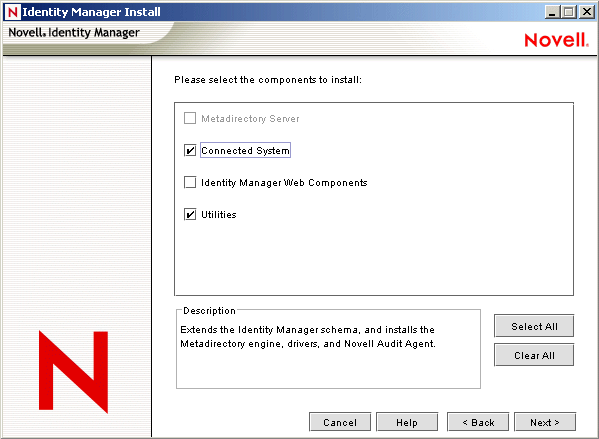
Task: Click the Novell N title bar icon
Action: (x=12, y=12)
